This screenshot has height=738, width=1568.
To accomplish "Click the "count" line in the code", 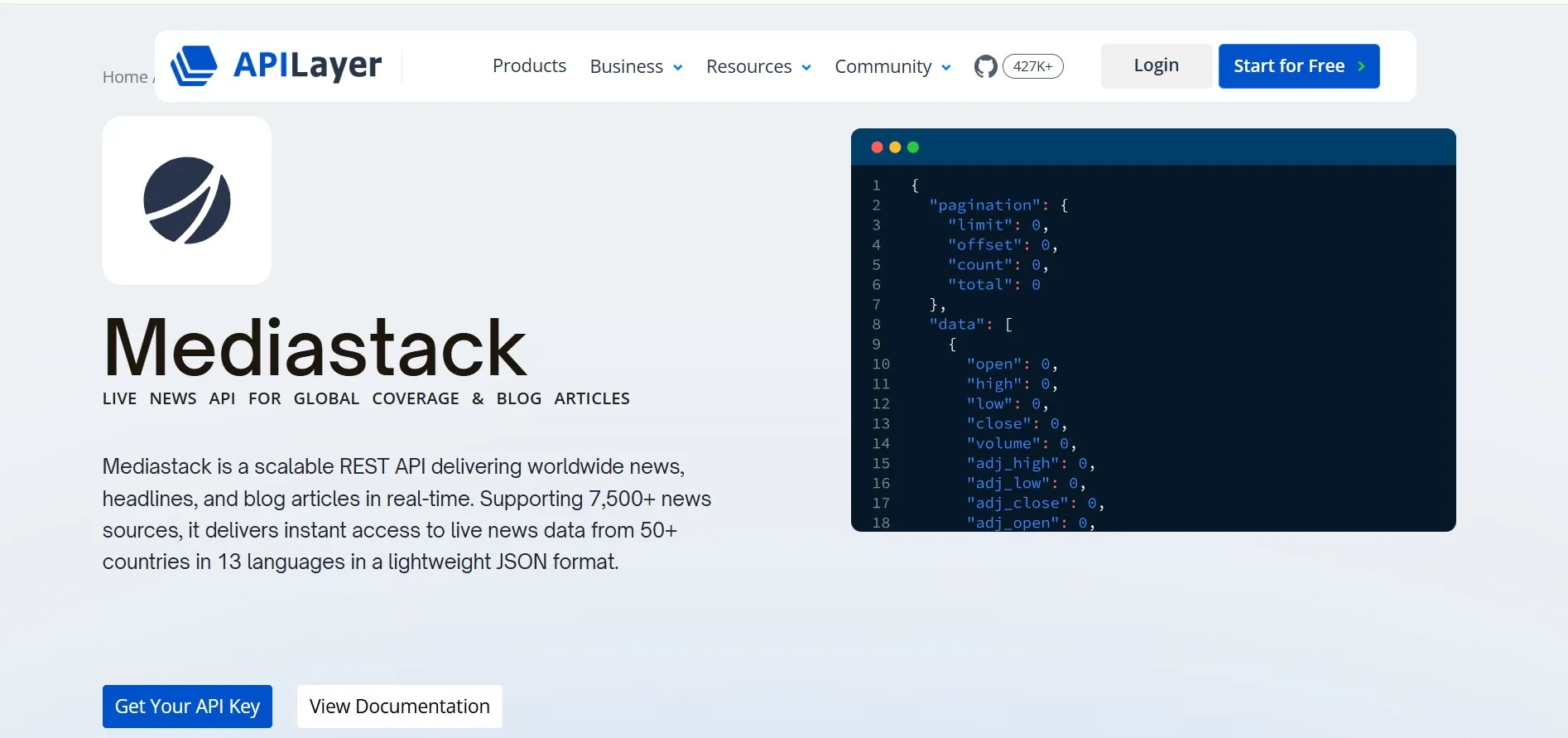I will (998, 264).
